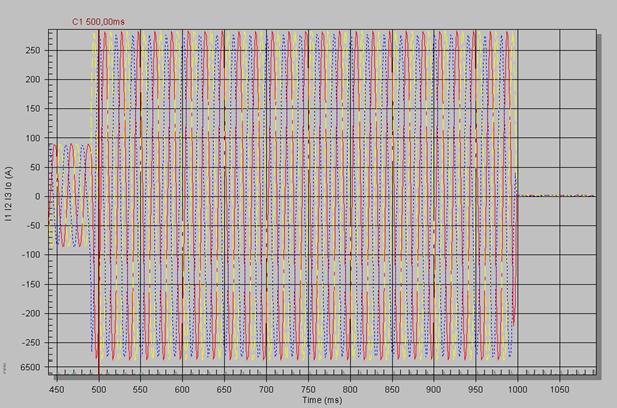Click the 850 time-axis tick label
This screenshot has height=408, width=617.
point(392,390)
